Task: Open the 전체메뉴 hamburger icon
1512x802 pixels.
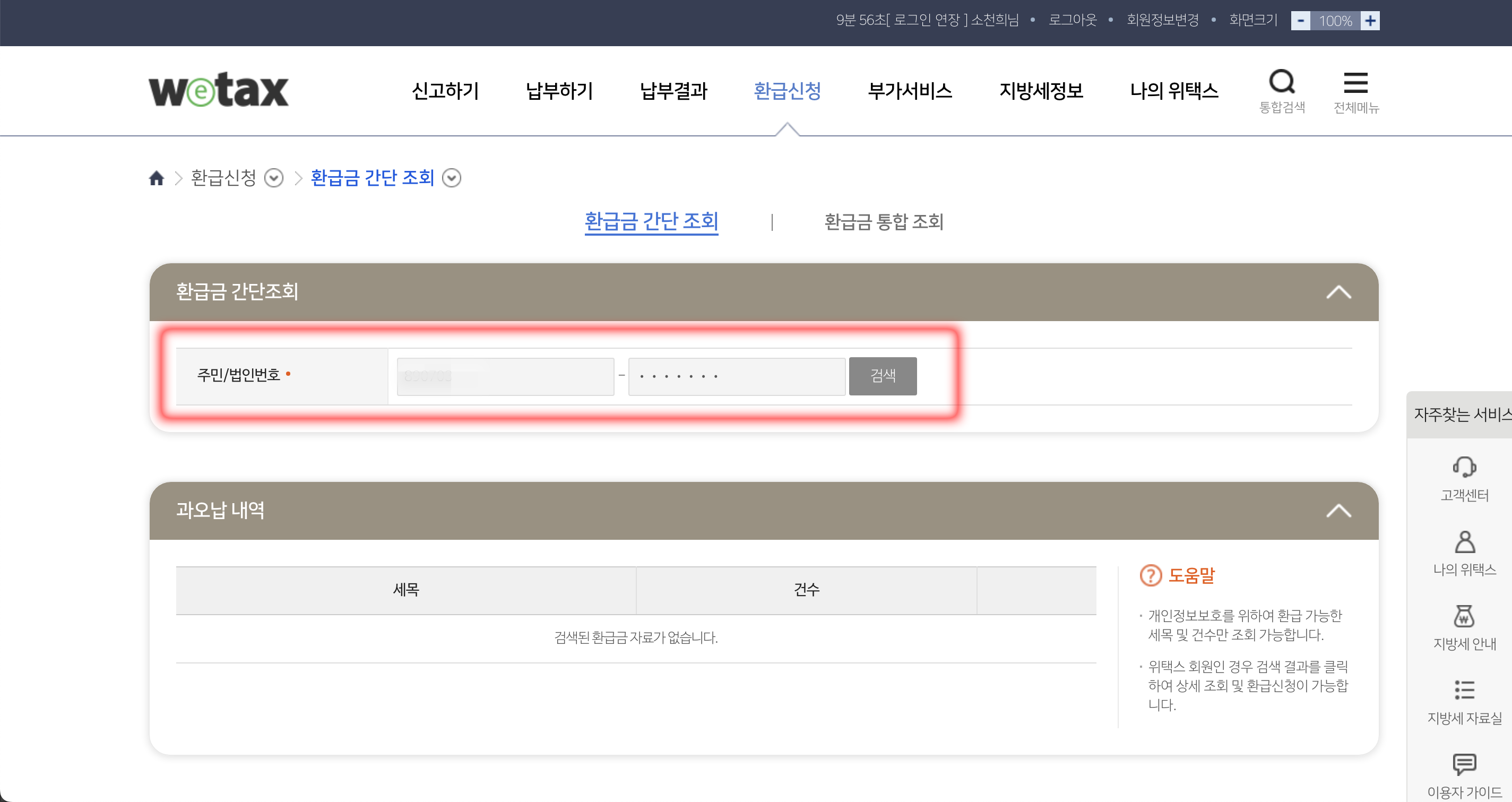Action: (1357, 83)
